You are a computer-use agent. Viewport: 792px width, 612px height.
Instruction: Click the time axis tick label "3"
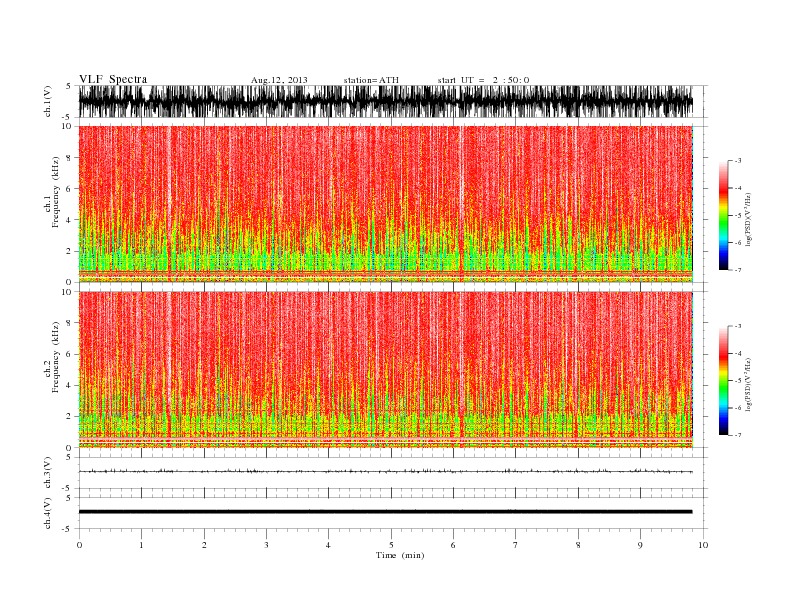tap(266, 545)
